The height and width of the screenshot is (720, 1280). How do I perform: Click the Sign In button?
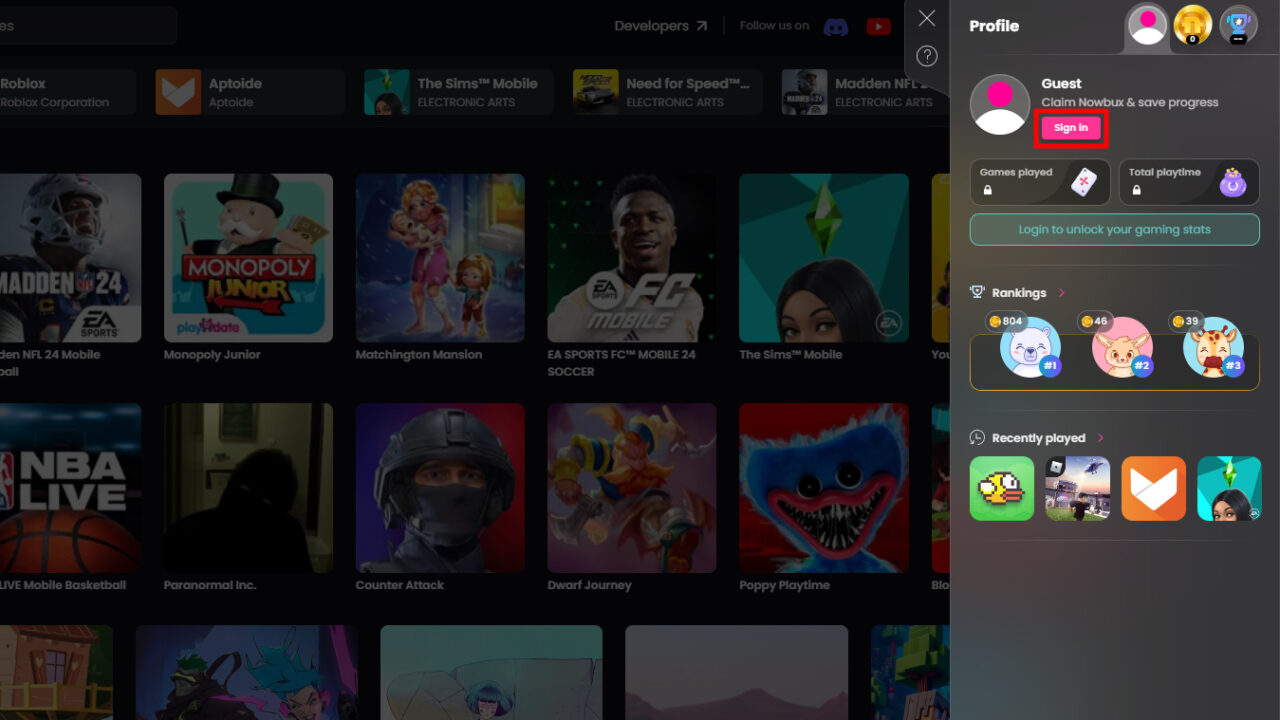tap(1070, 127)
